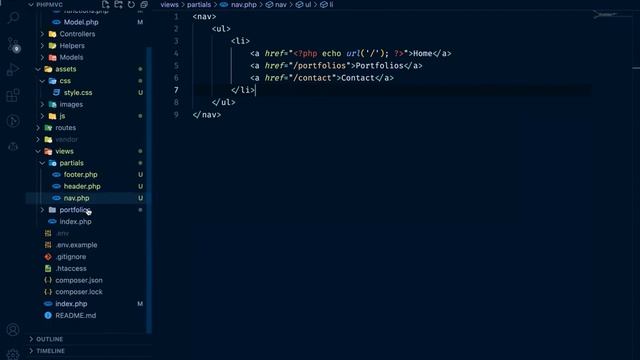The width and height of the screenshot is (640, 360).
Task: Open composer.json file
Action: pyautogui.click(x=79, y=280)
